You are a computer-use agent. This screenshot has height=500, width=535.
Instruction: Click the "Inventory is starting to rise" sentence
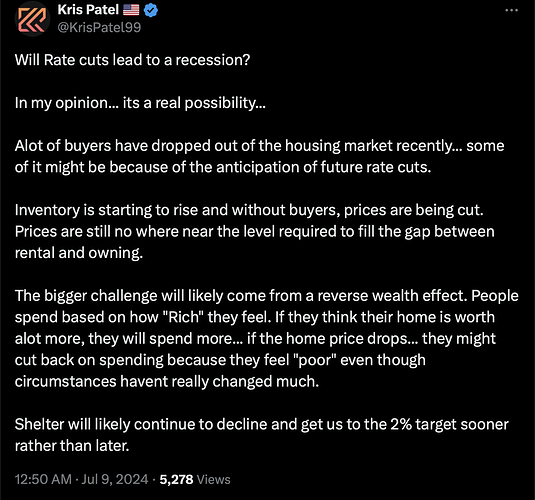[249, 210]
